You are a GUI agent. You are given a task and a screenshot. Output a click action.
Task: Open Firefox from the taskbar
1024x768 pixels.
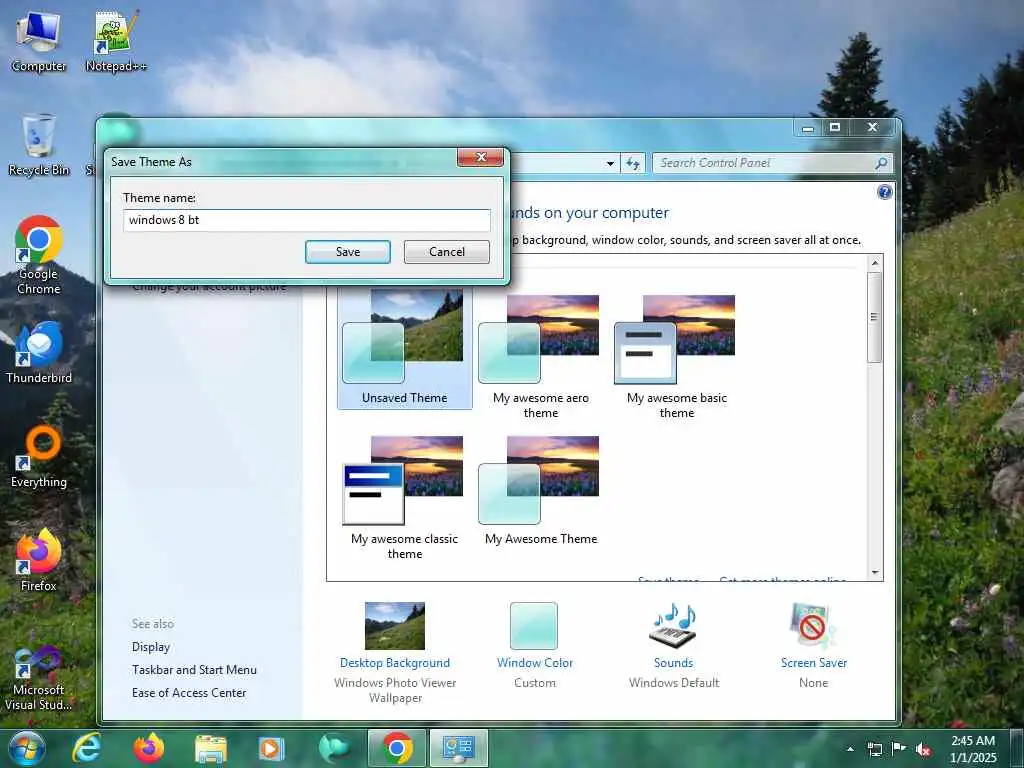(x=149, y=748)
